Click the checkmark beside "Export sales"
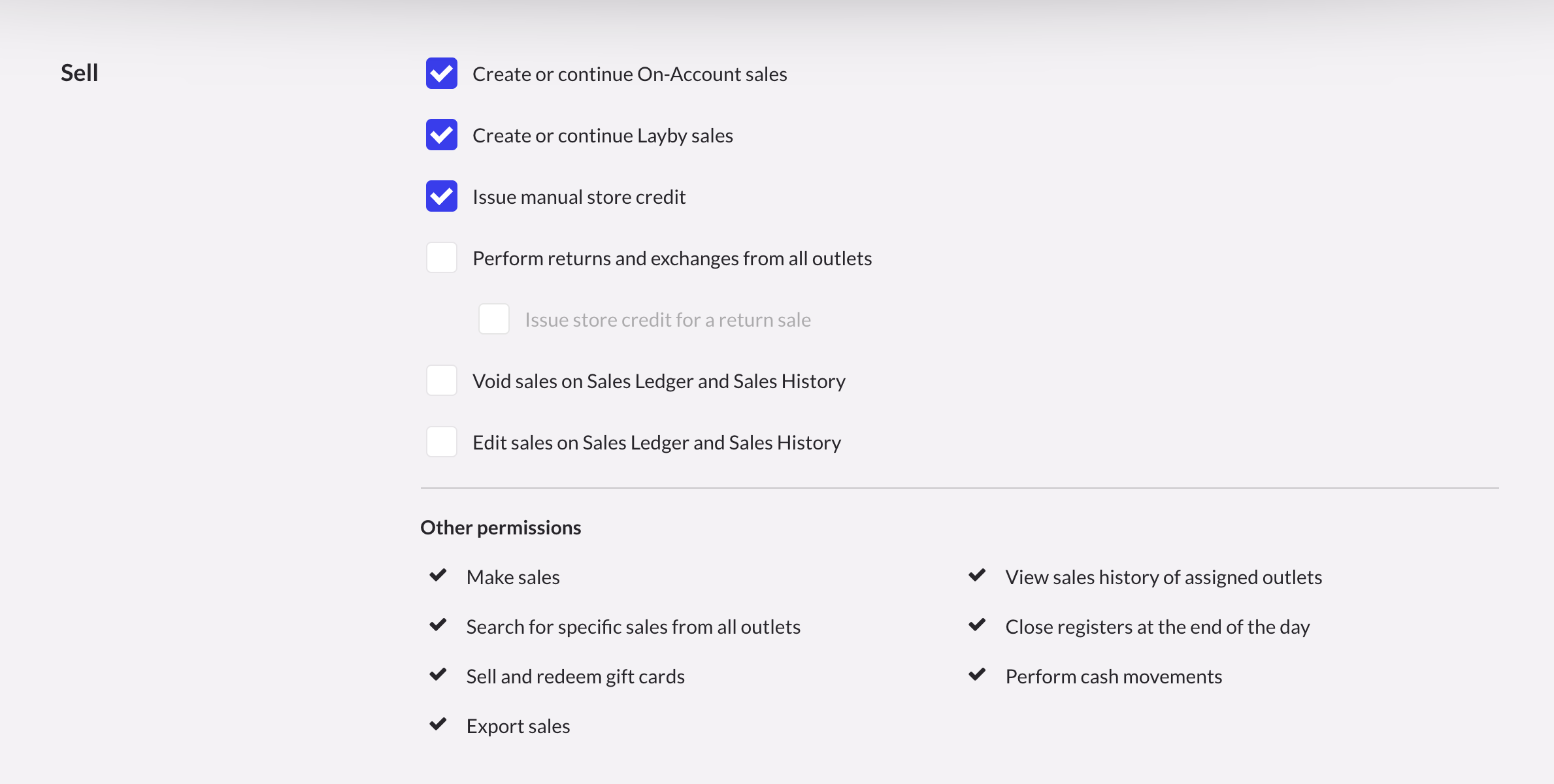Viewport: 1554px width, 784px height. [x=437, y=725]
